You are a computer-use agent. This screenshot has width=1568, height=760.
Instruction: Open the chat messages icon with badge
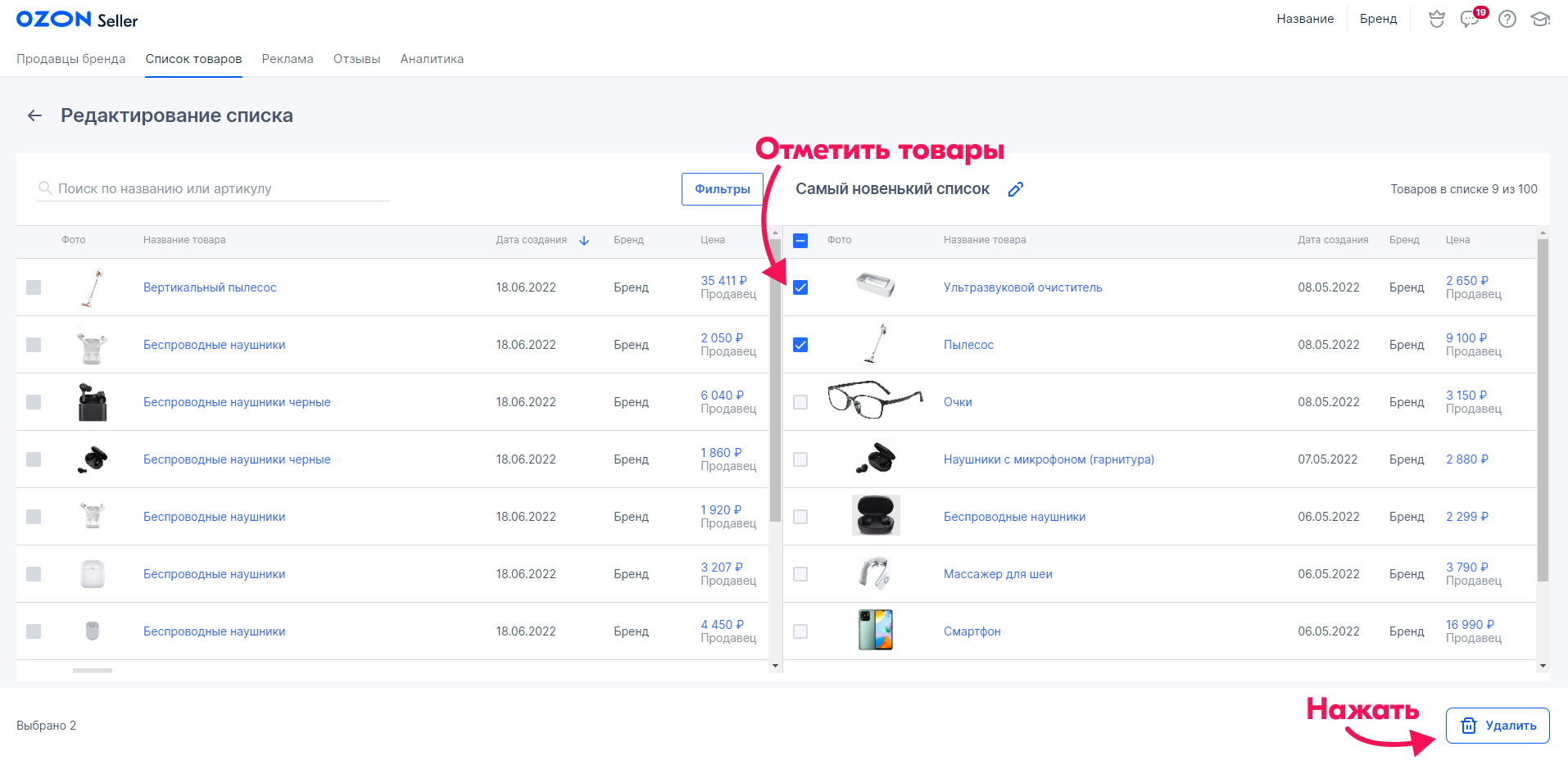coord(1471,19)
